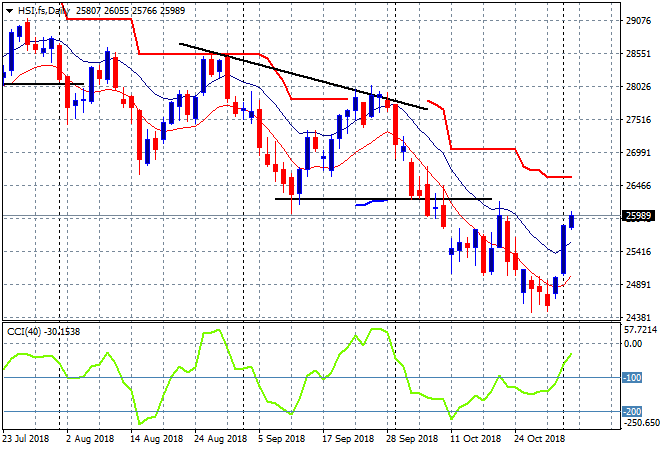
Task: Select the 5 Sep 2018 date label
Action: (x=282, y=439)
